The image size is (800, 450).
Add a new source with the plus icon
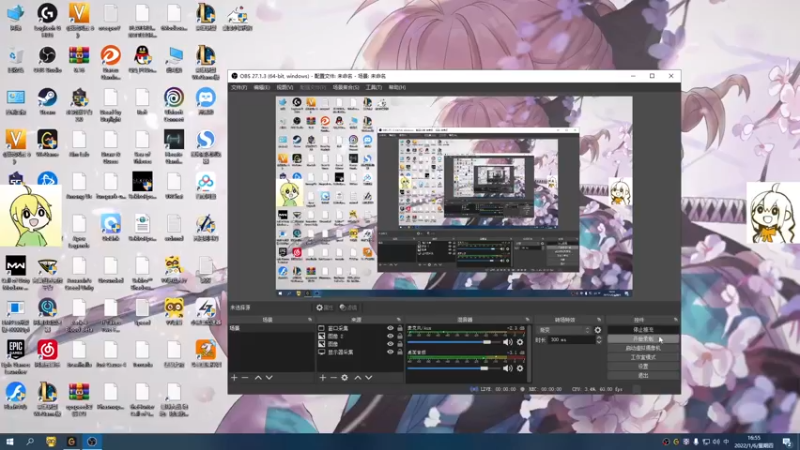[322, 378]
